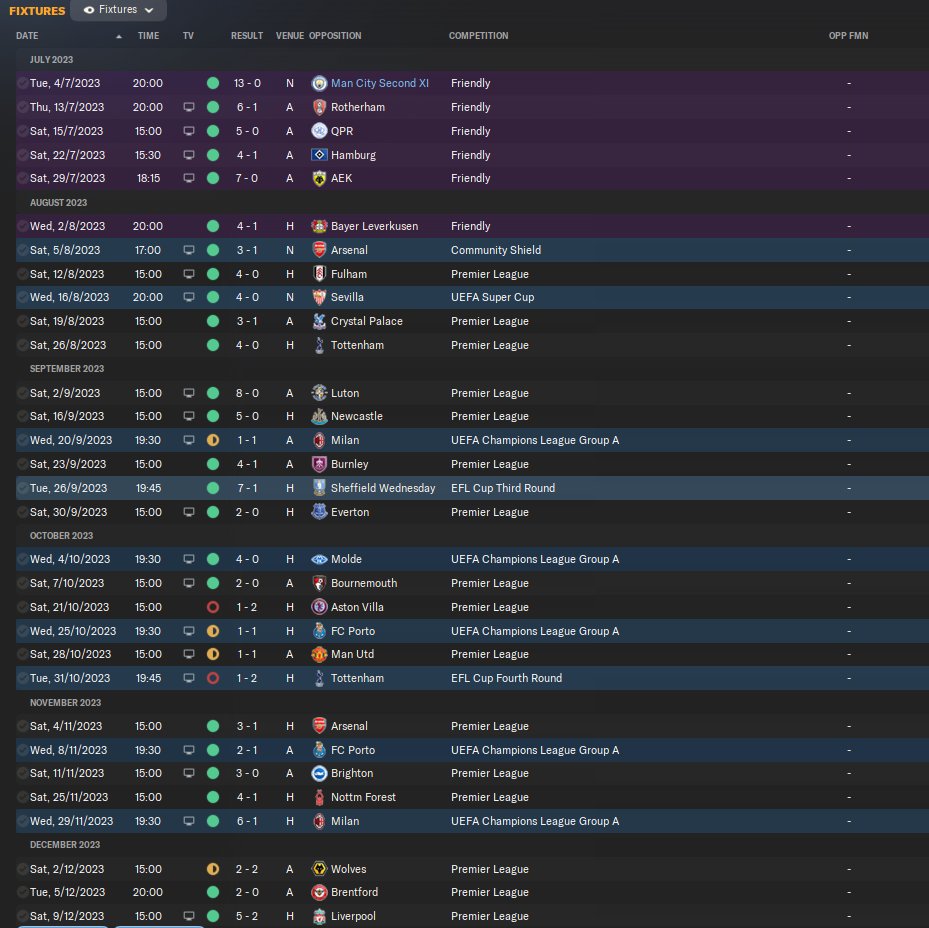The image size is (929, 928).
Task: Click the Molde club badge
Action: point(319,559)
